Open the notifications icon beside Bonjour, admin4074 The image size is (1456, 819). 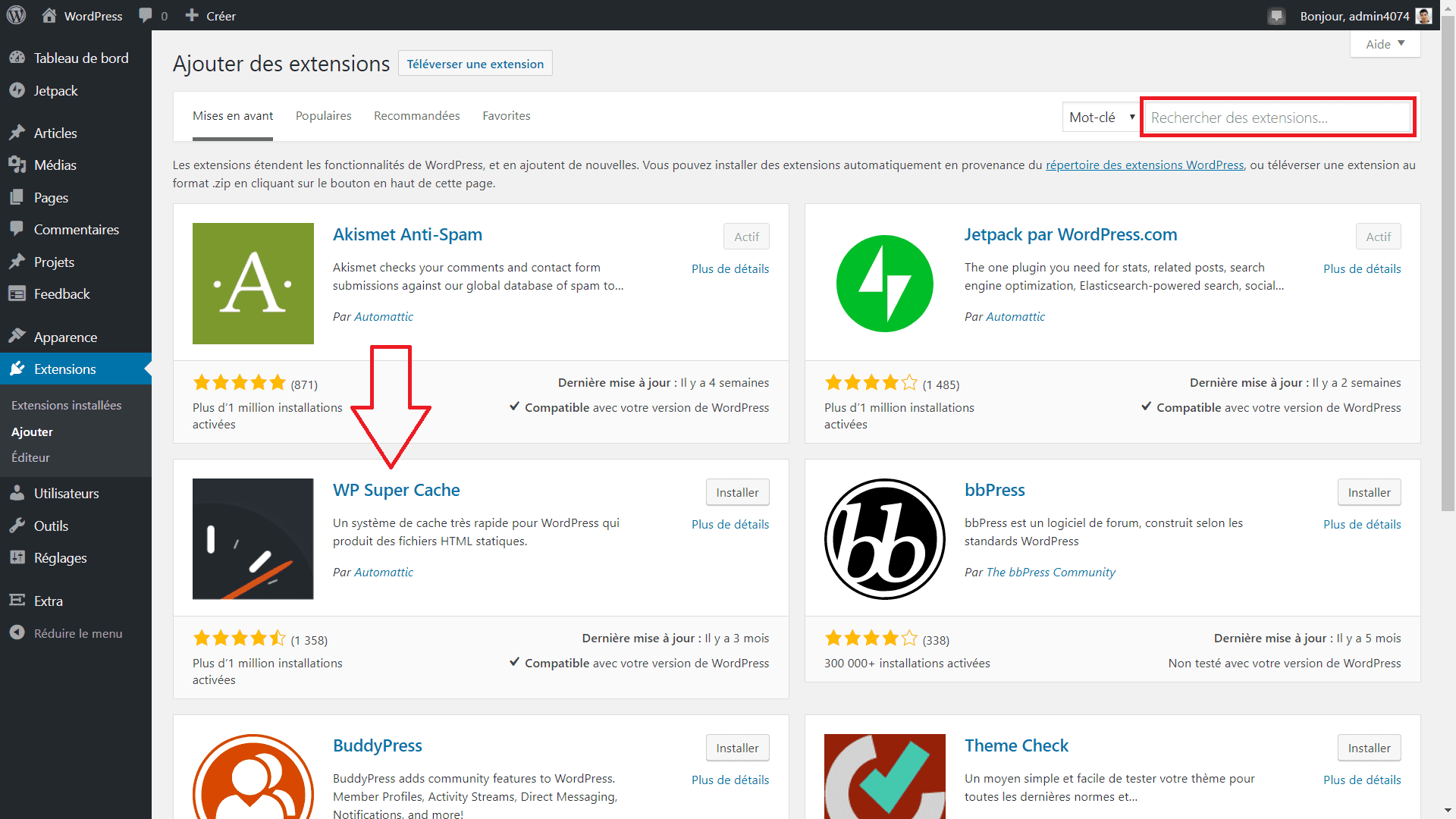click(1277, 16)
